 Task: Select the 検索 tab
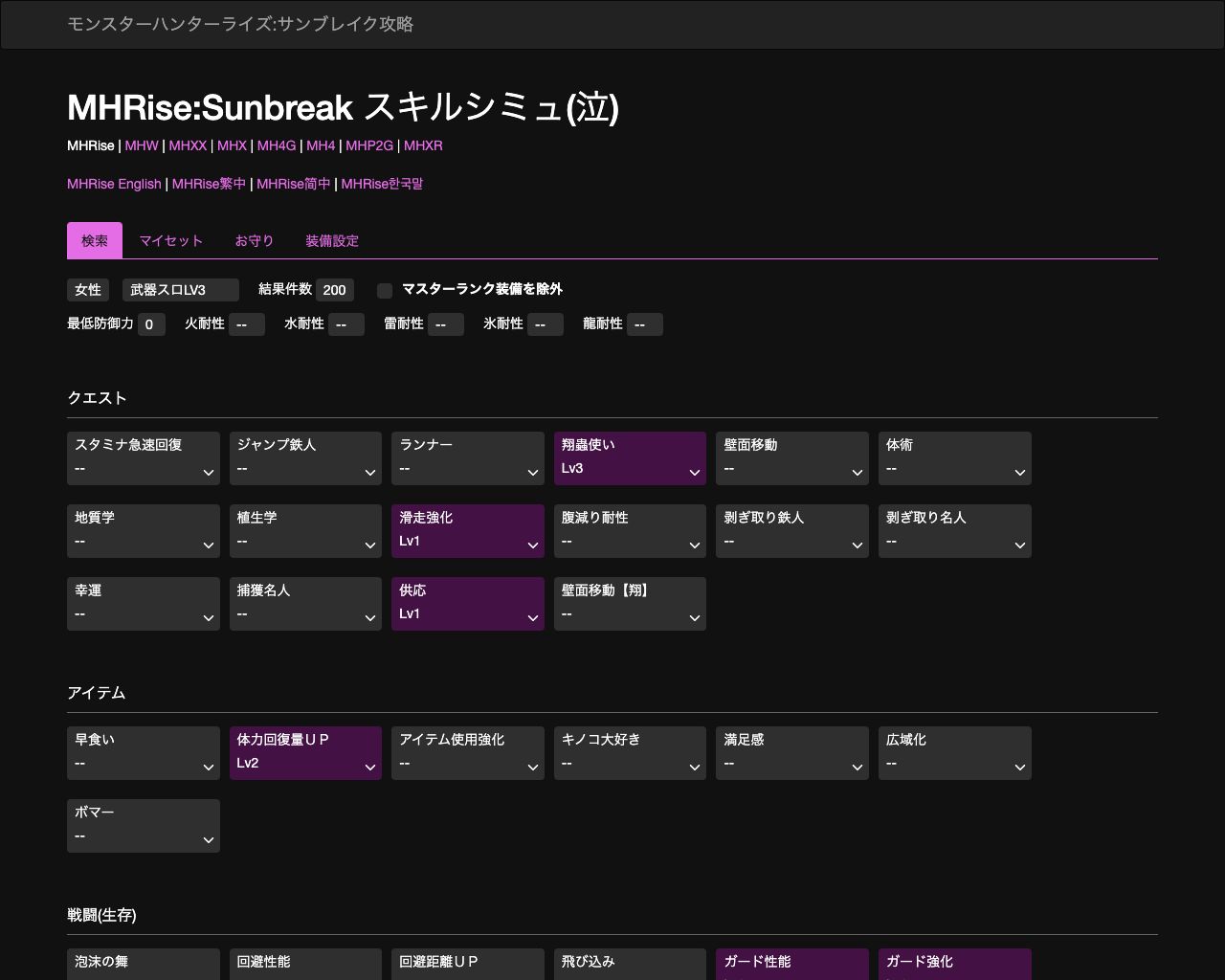pyautogui.click(x=95, y=240)
